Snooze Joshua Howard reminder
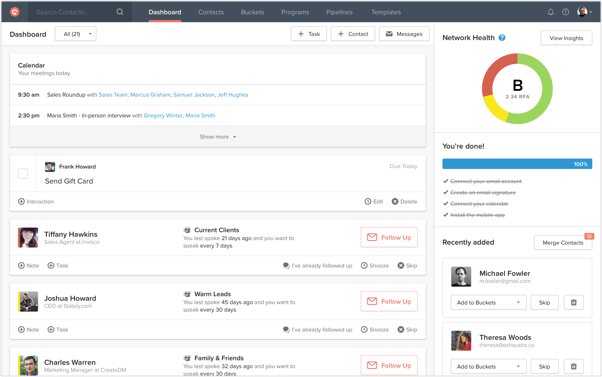602x377 pixels. tap(375, 330)
